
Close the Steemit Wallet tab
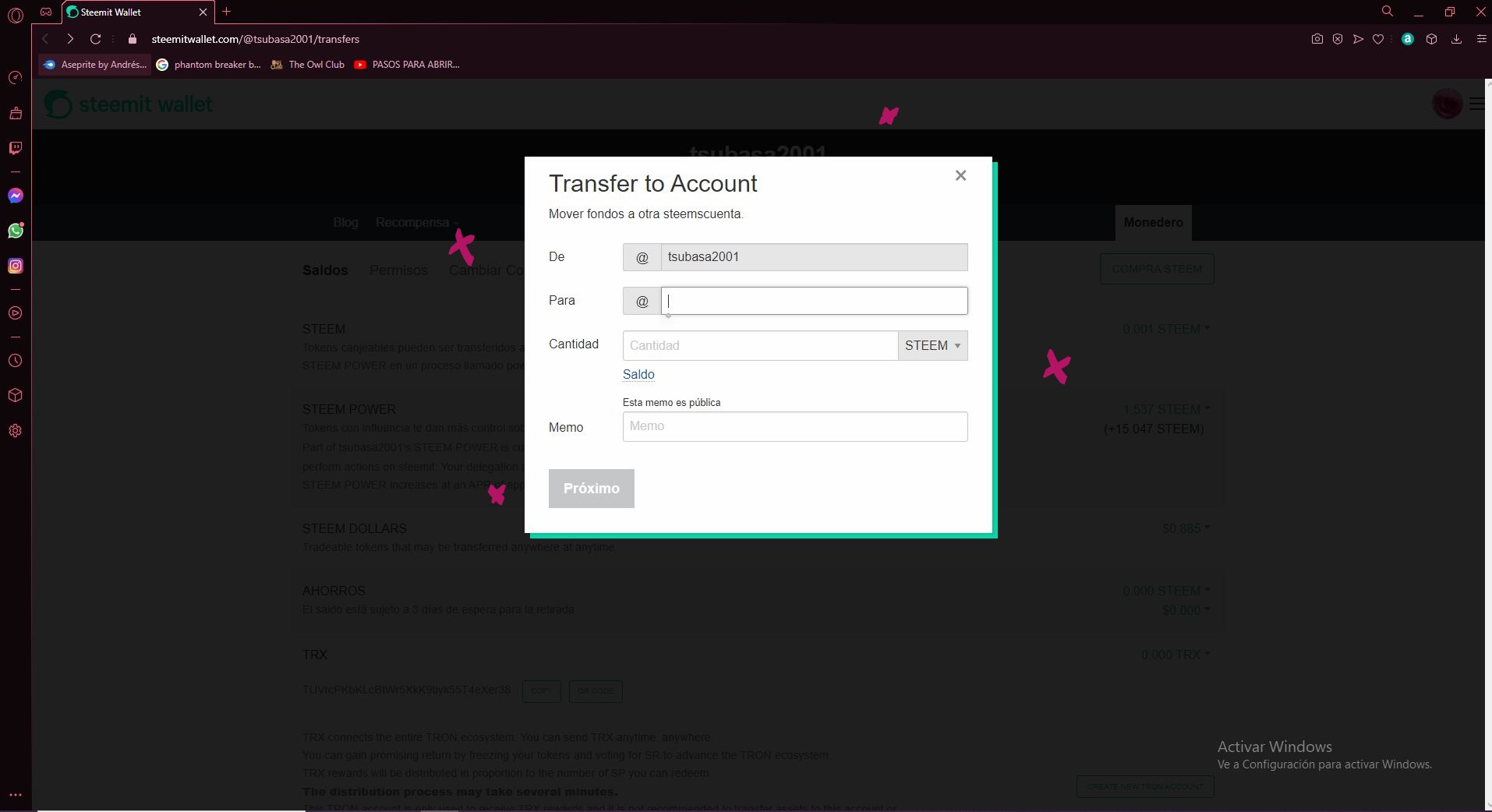point(203,12)
